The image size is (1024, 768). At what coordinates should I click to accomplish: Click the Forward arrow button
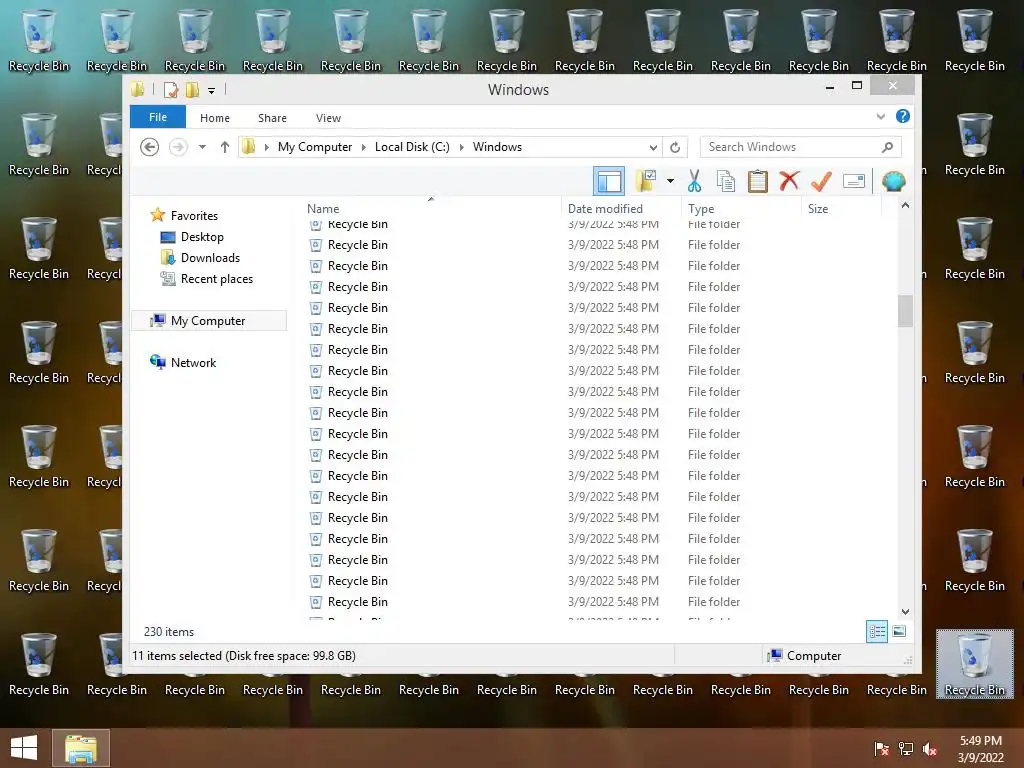[x=178, y=147]
